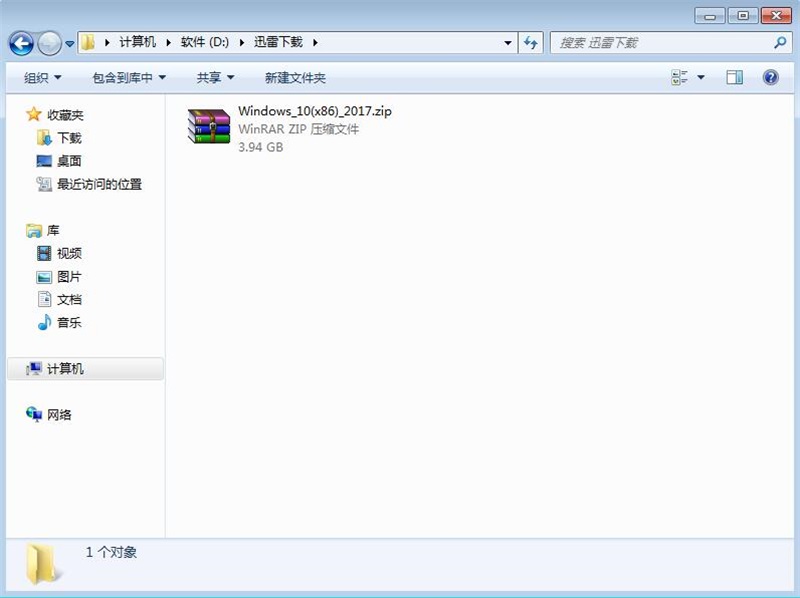Click 新建文件夹 to create a folder
Image resolution: width=800 pixels, height=598 pixels.
295,78
